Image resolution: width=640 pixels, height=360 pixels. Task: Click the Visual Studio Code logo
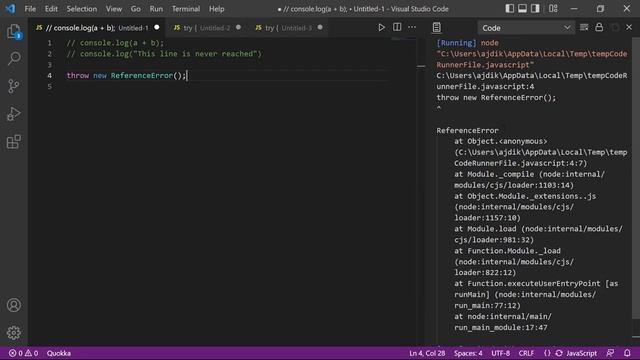pyautogui.click(x=10, y=9)
